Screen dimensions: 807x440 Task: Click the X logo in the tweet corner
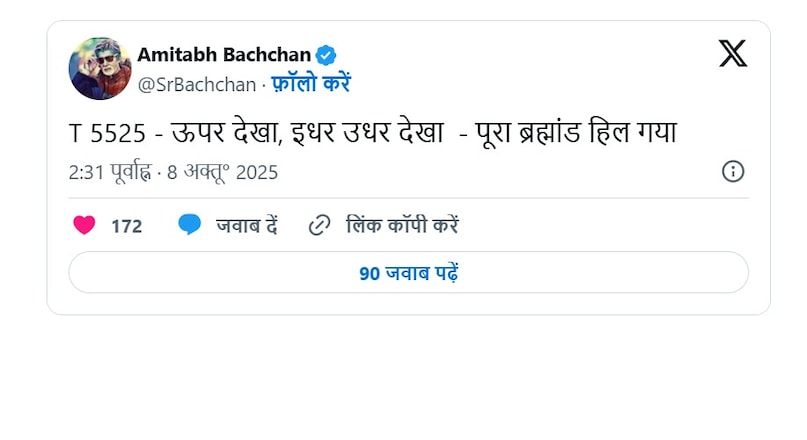732,53
